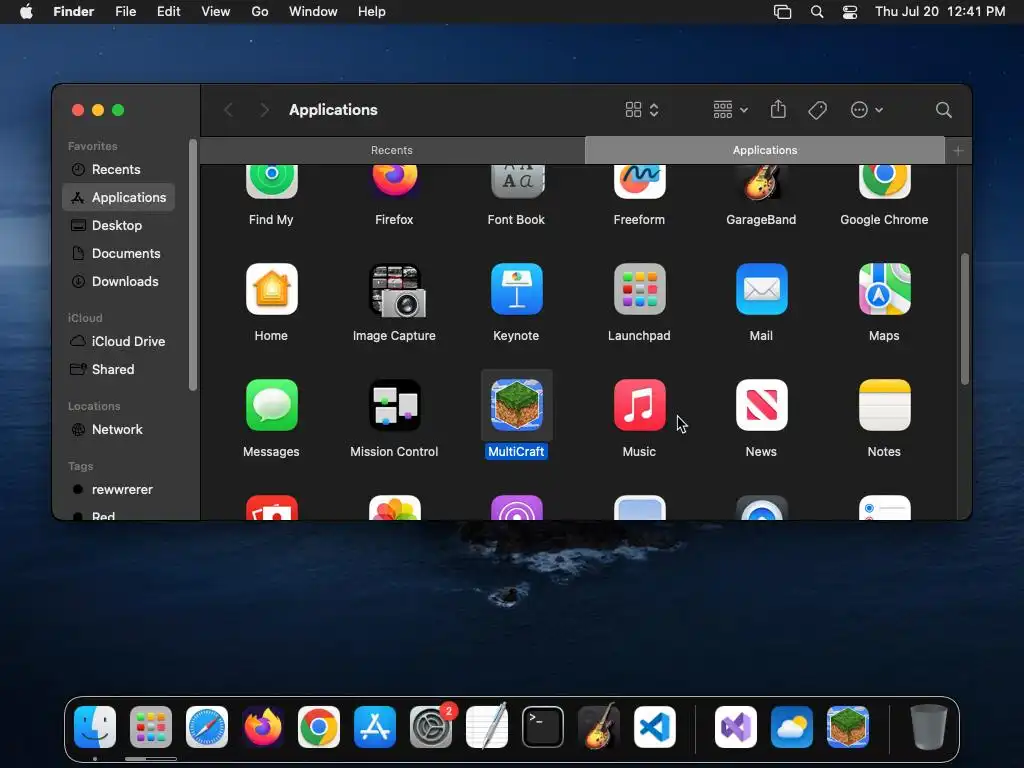Open Network under Locations

click(x=118, y=430)
